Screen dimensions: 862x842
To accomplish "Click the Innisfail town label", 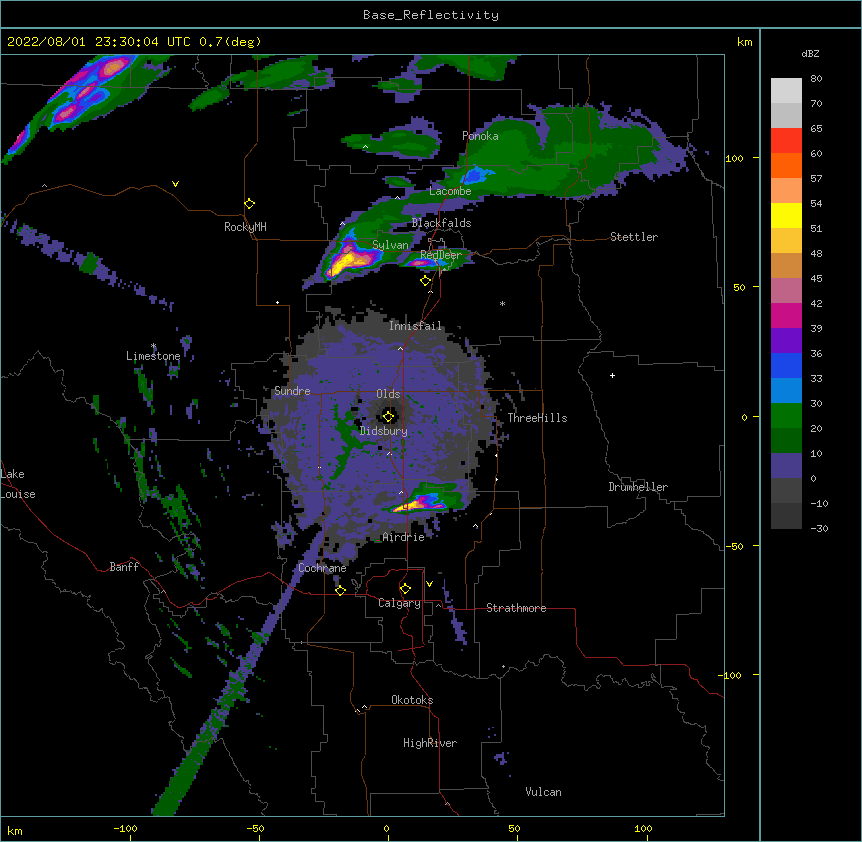I will 415,326.
